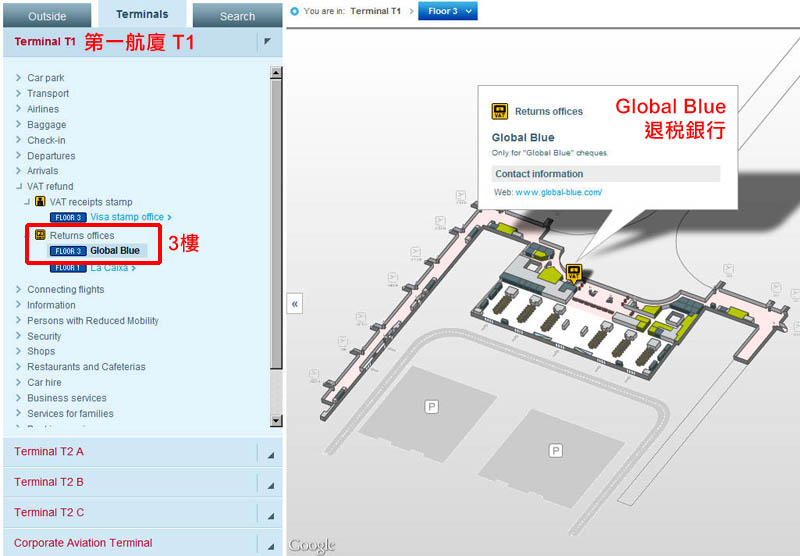Collapse the sidebar with double-arrow button
This screenshot has width=800, height=556.
(x=294, y=304)
